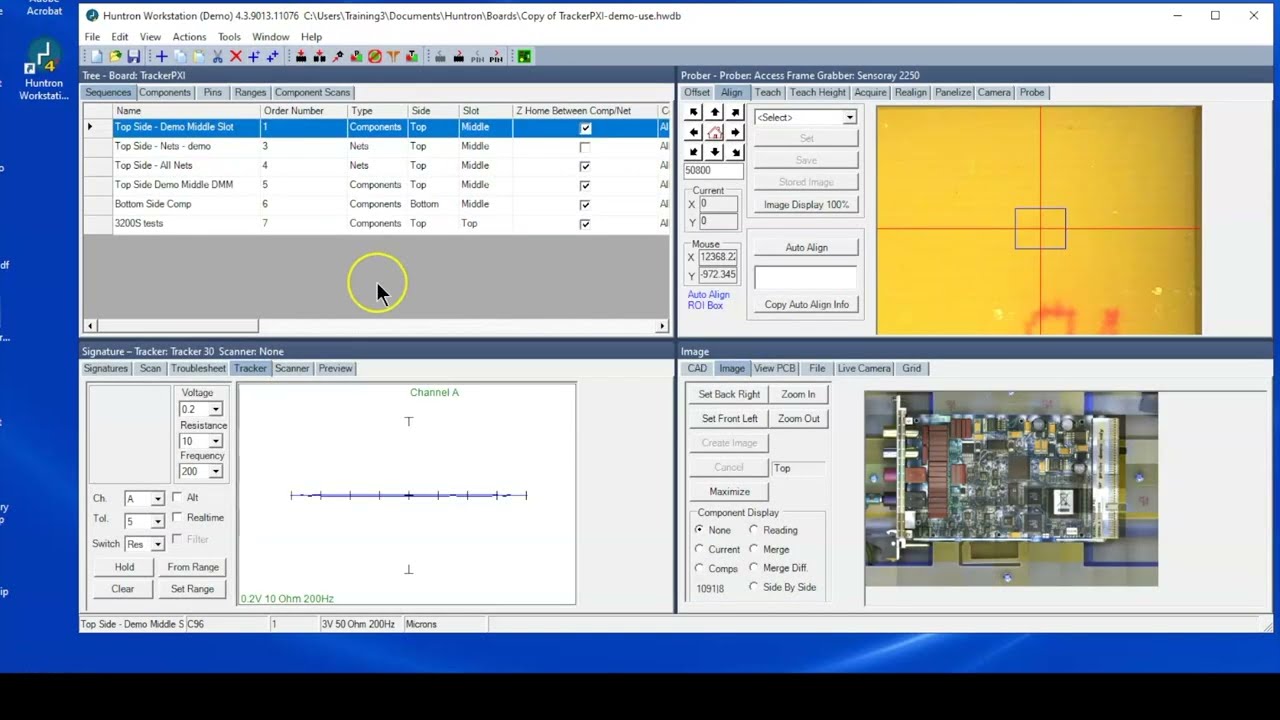Select the Reading radio button
1280x720 pixels.
tap(754, 530)
